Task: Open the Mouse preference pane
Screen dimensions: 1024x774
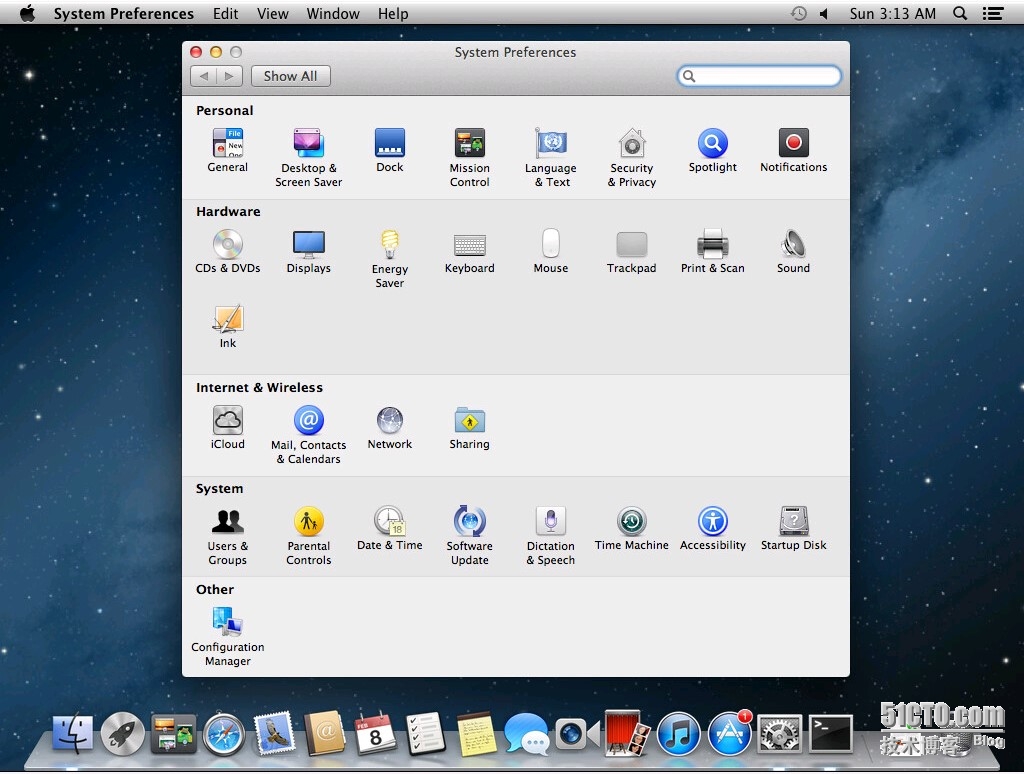Action: tap(551, 251)
